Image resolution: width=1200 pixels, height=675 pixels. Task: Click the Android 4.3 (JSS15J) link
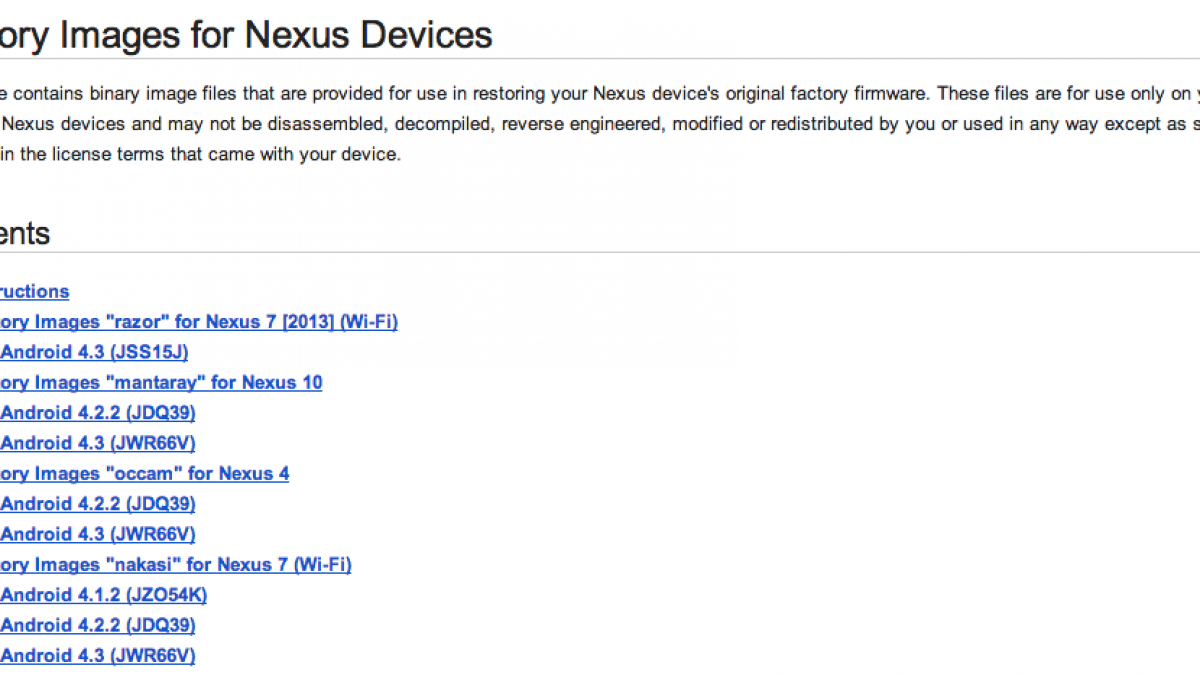point(95,352)
